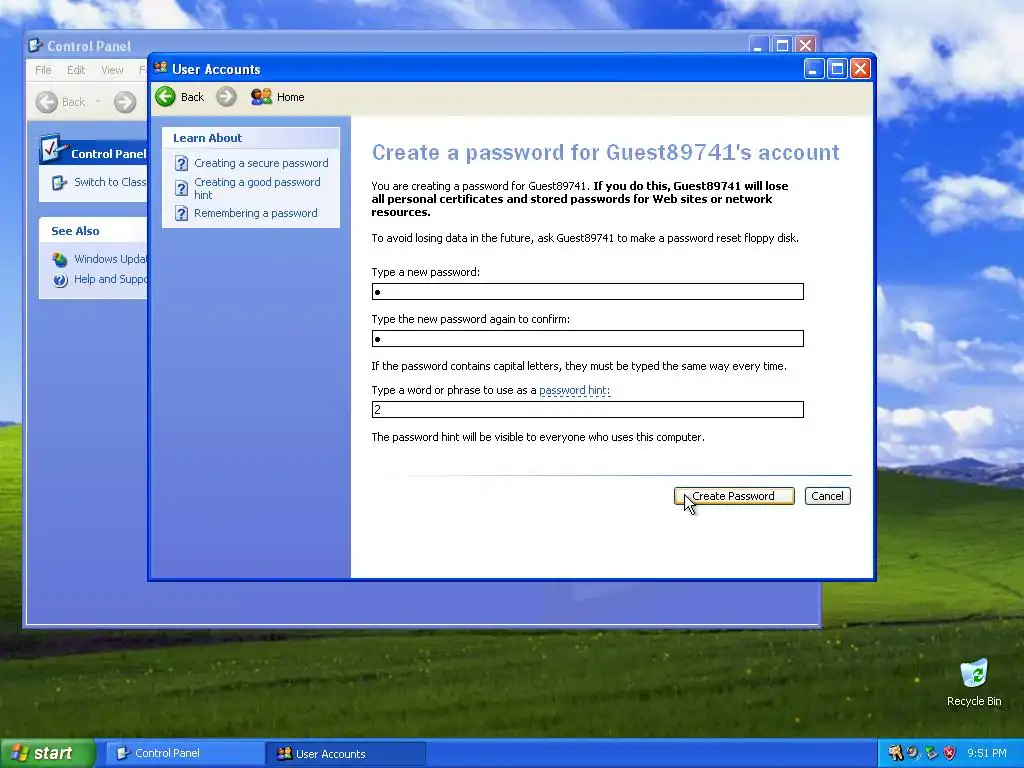Click the Switch to Classic View icon
Viewport: 1024px width, 768px height.
click(59, 182)
